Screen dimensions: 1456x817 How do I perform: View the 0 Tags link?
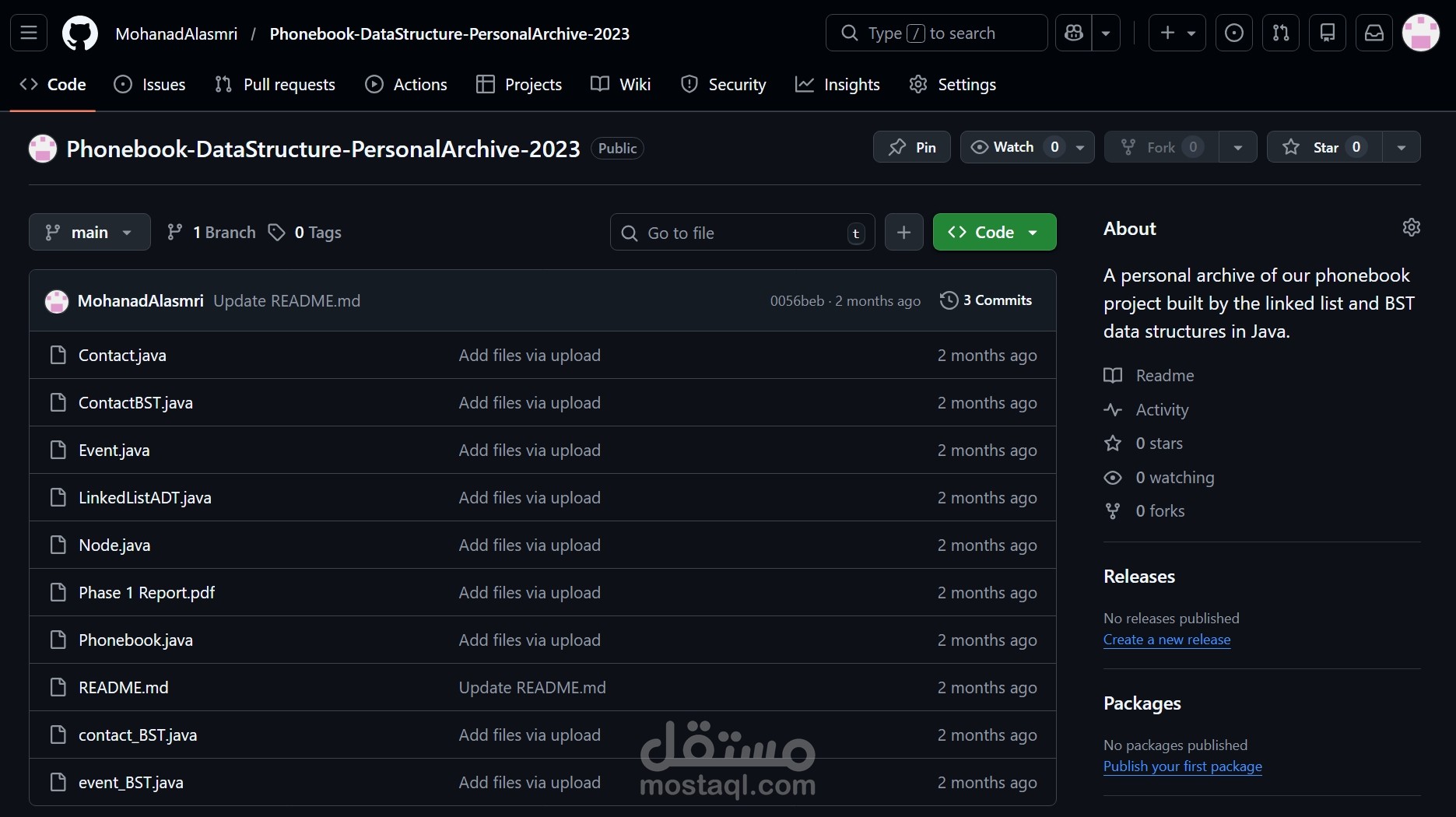pyautogui.click(x=305, y=232)
